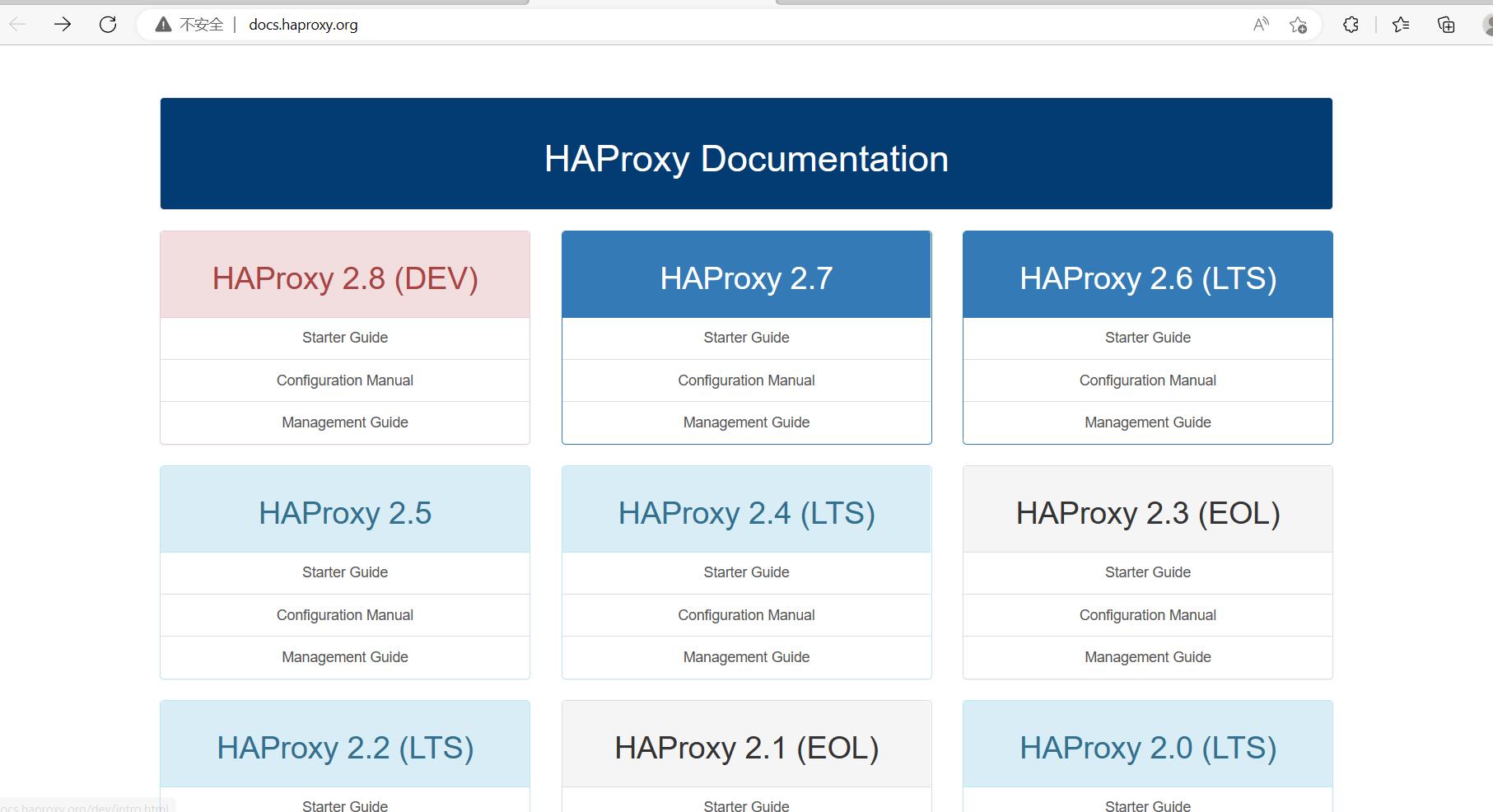The width and height of the screenshot is (1493, 812).
Task: Open HAProxy 2.6 Management Guide
Action: point(1148,422)
